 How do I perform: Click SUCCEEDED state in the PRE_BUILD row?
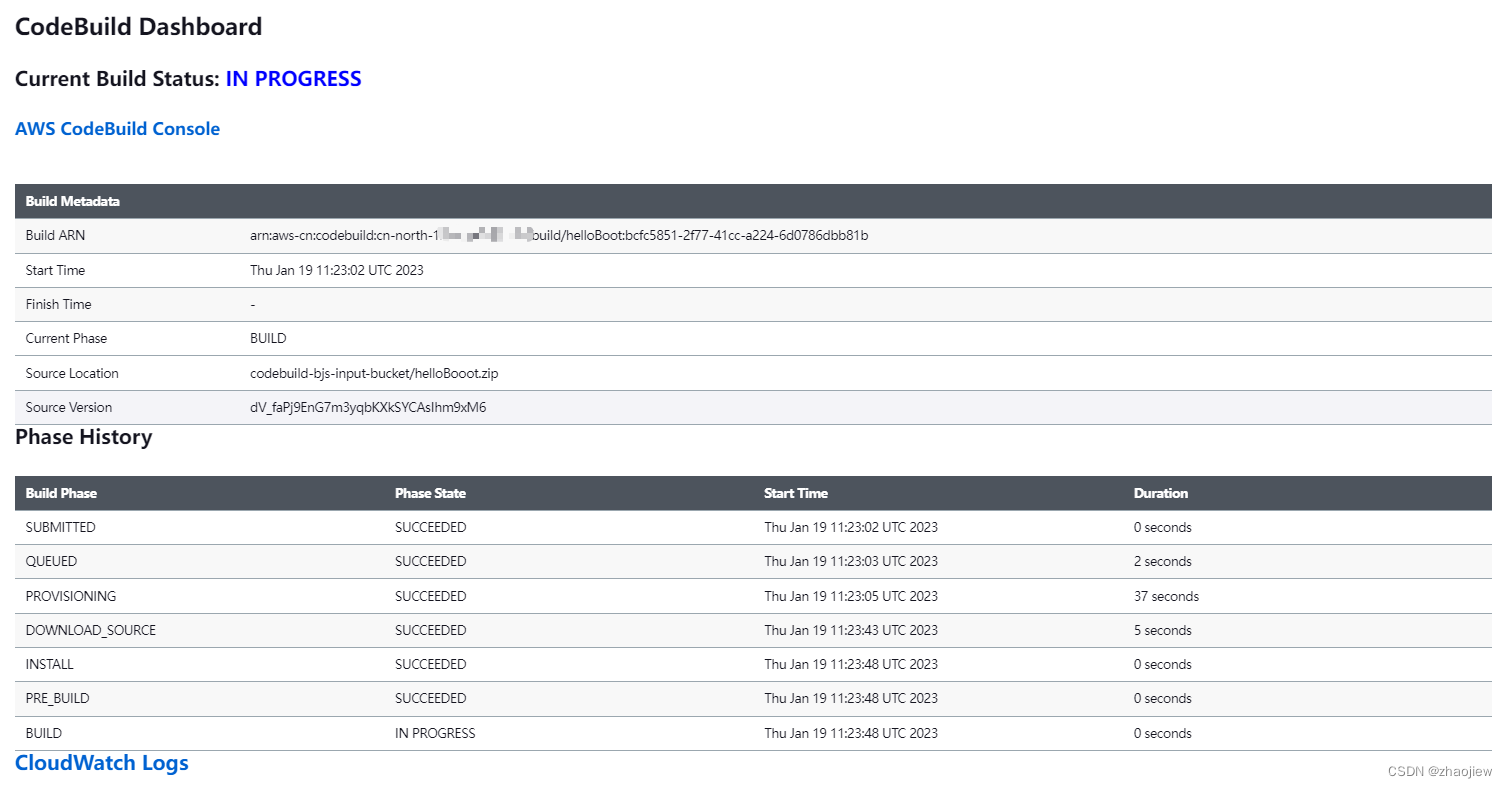pyautogui.click(x=430, y=698)
